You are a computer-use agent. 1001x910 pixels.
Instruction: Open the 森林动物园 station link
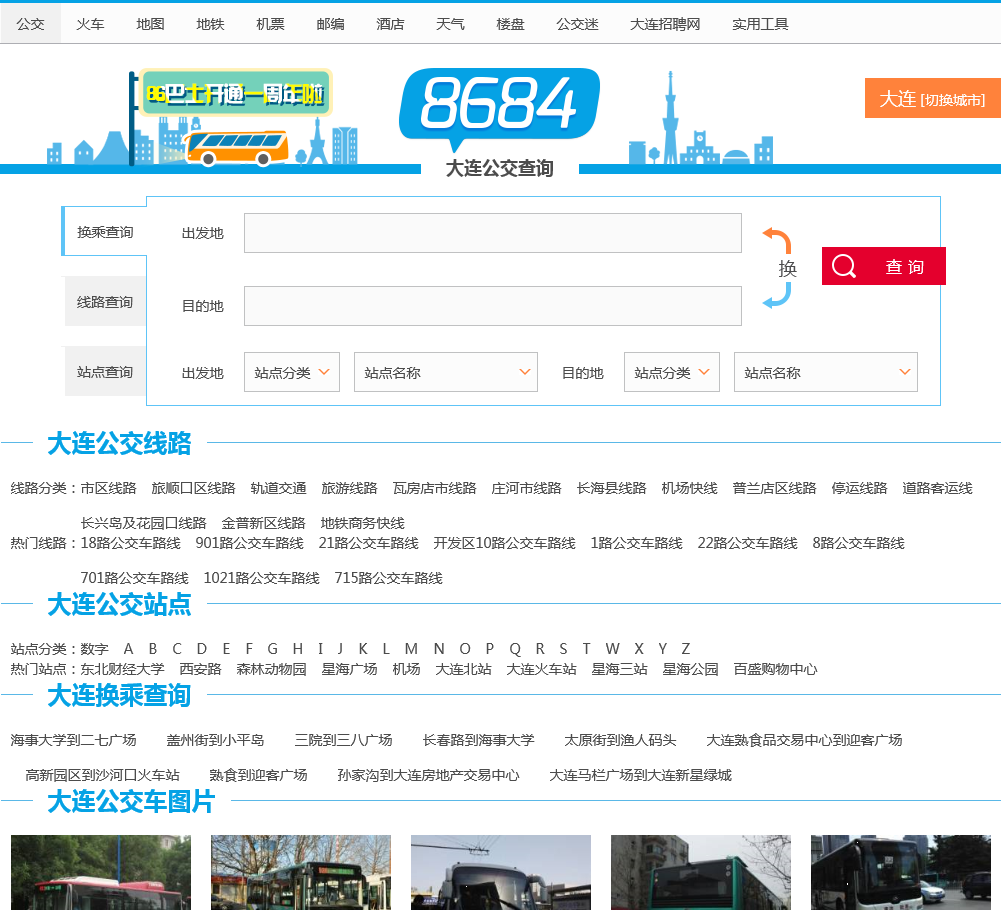coord(271,669)
